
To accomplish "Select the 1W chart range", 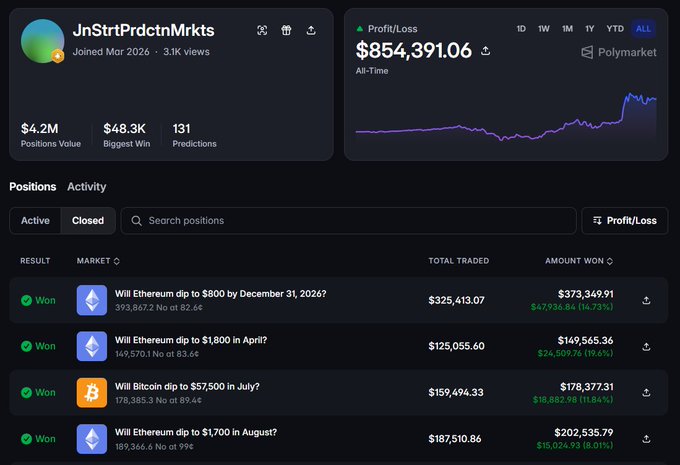I will (x=544, y=29).
